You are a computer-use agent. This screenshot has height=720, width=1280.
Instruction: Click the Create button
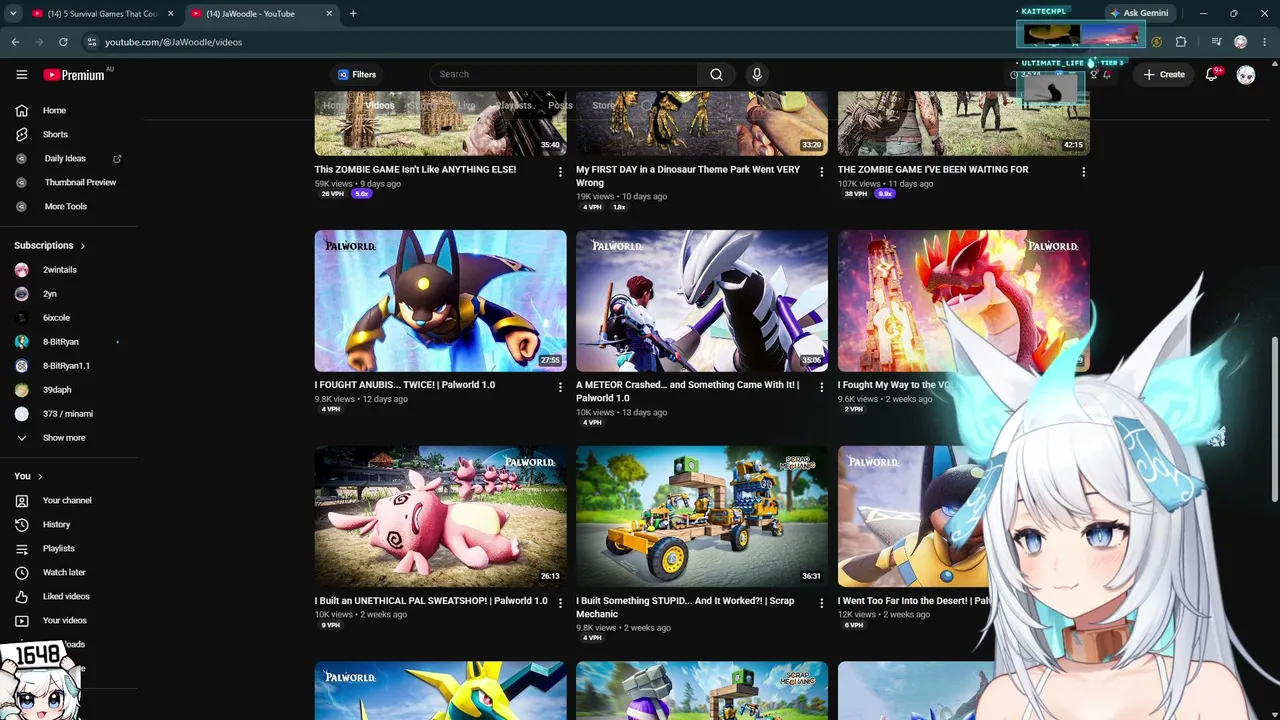pos(1164,74)
